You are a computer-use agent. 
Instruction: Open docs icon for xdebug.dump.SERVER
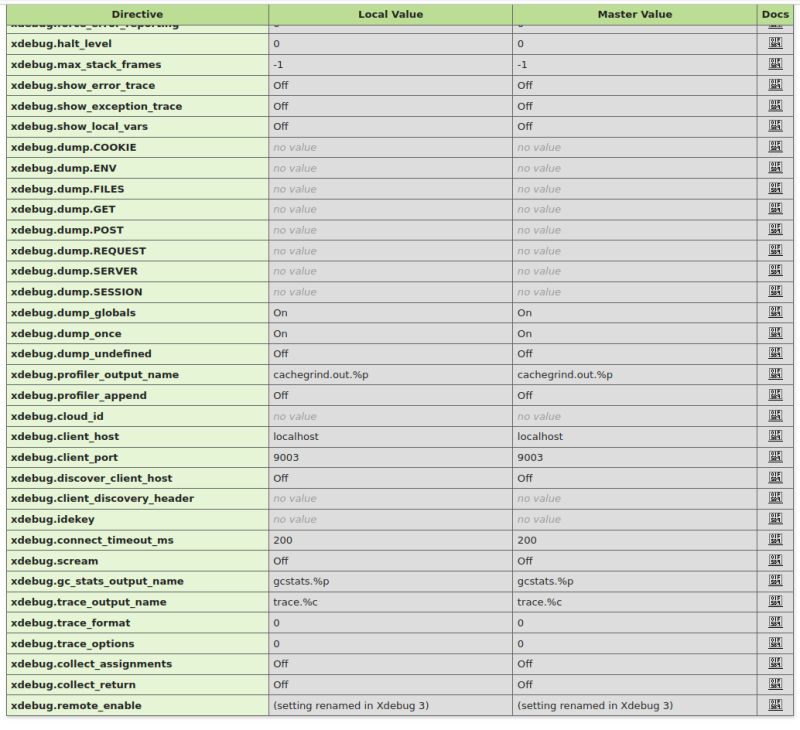pos(775,270)
